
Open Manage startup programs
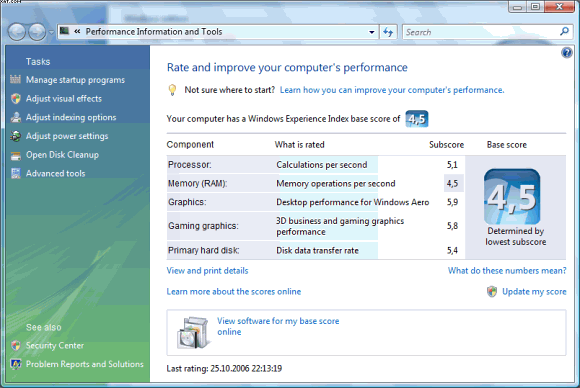[75, 80]
